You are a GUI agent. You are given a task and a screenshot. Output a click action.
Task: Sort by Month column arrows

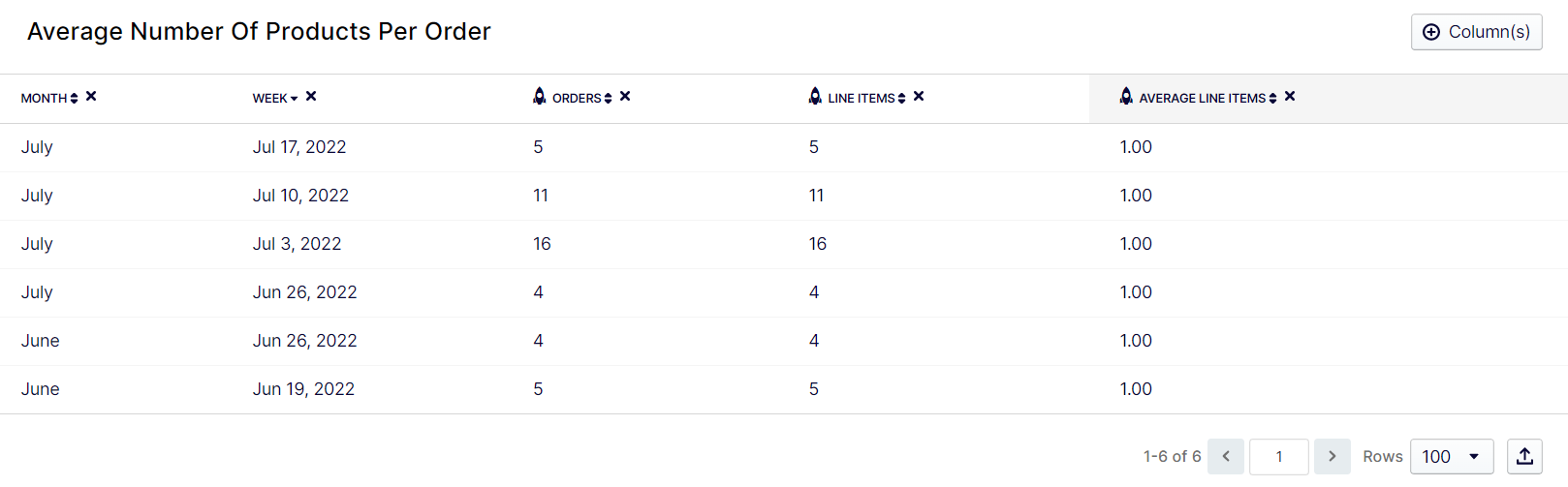(74, 99)
